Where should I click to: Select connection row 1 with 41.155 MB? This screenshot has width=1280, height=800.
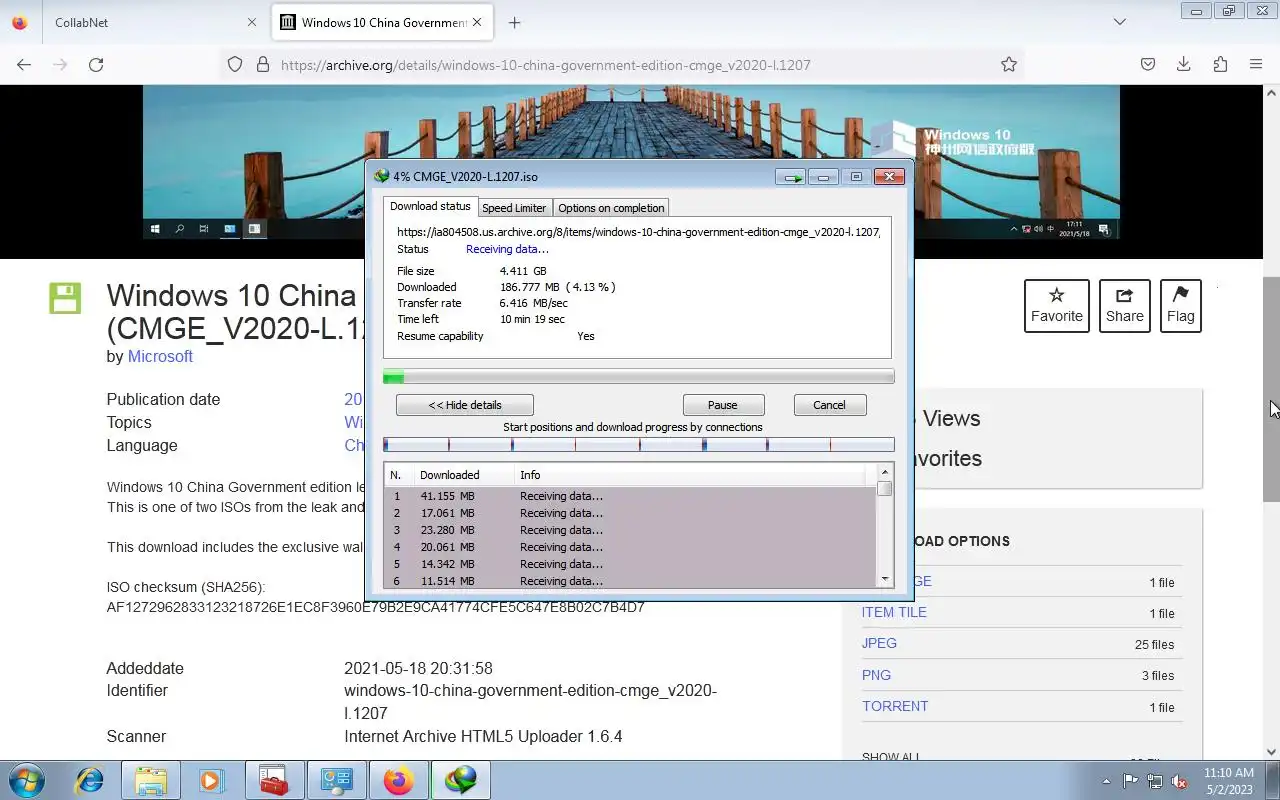[630, 496]
